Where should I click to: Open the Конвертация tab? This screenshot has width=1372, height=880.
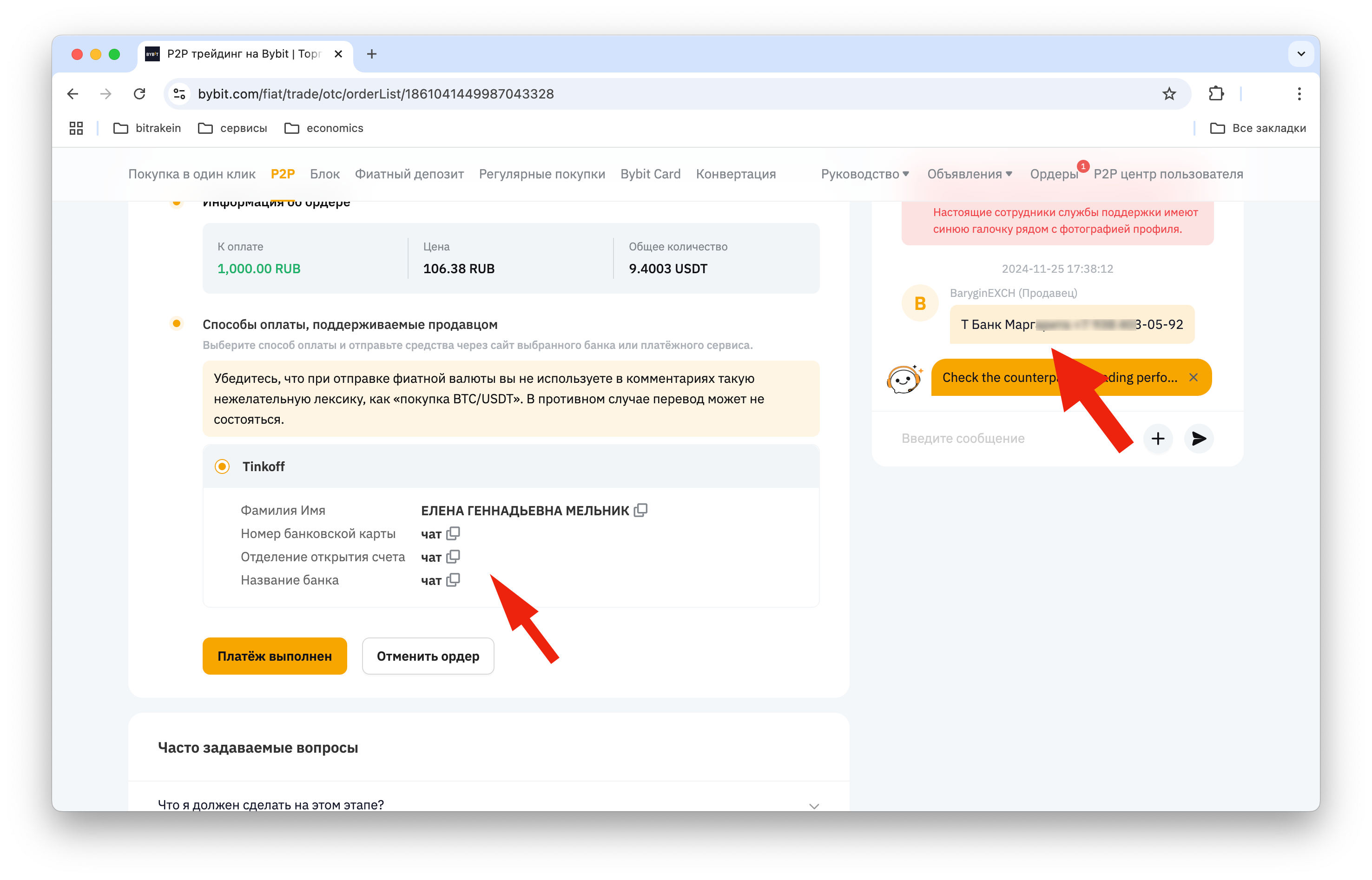(x=735, y=174)
